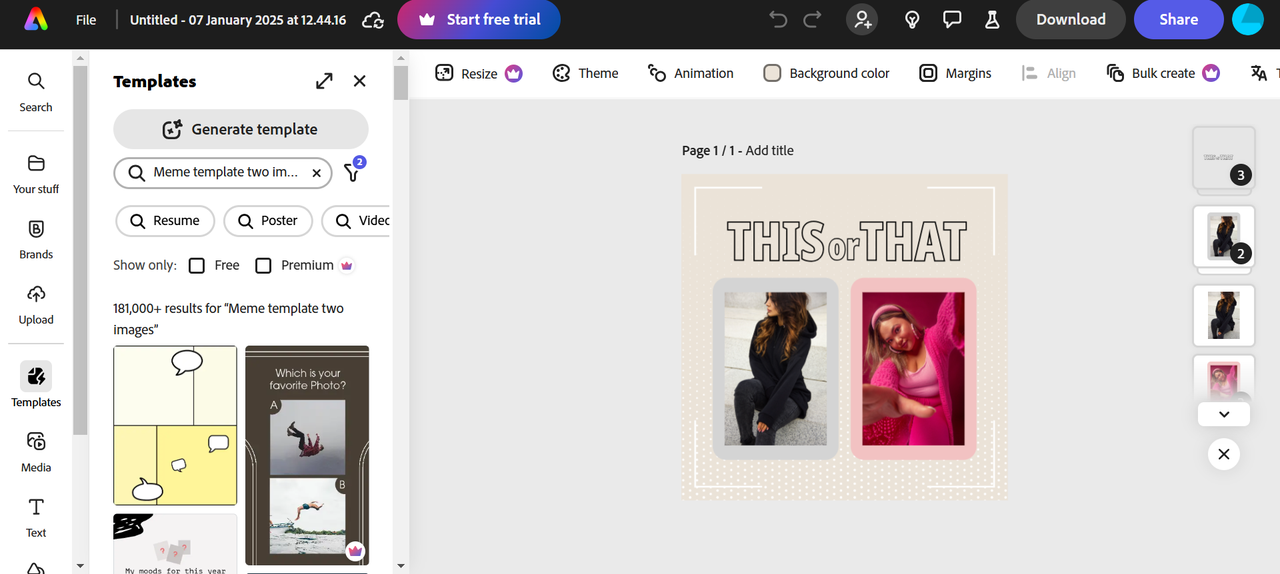Select the third layer thumbnail of woman in black
The width and height of the screenshot is (1280, 574).
pos(1224,315)
